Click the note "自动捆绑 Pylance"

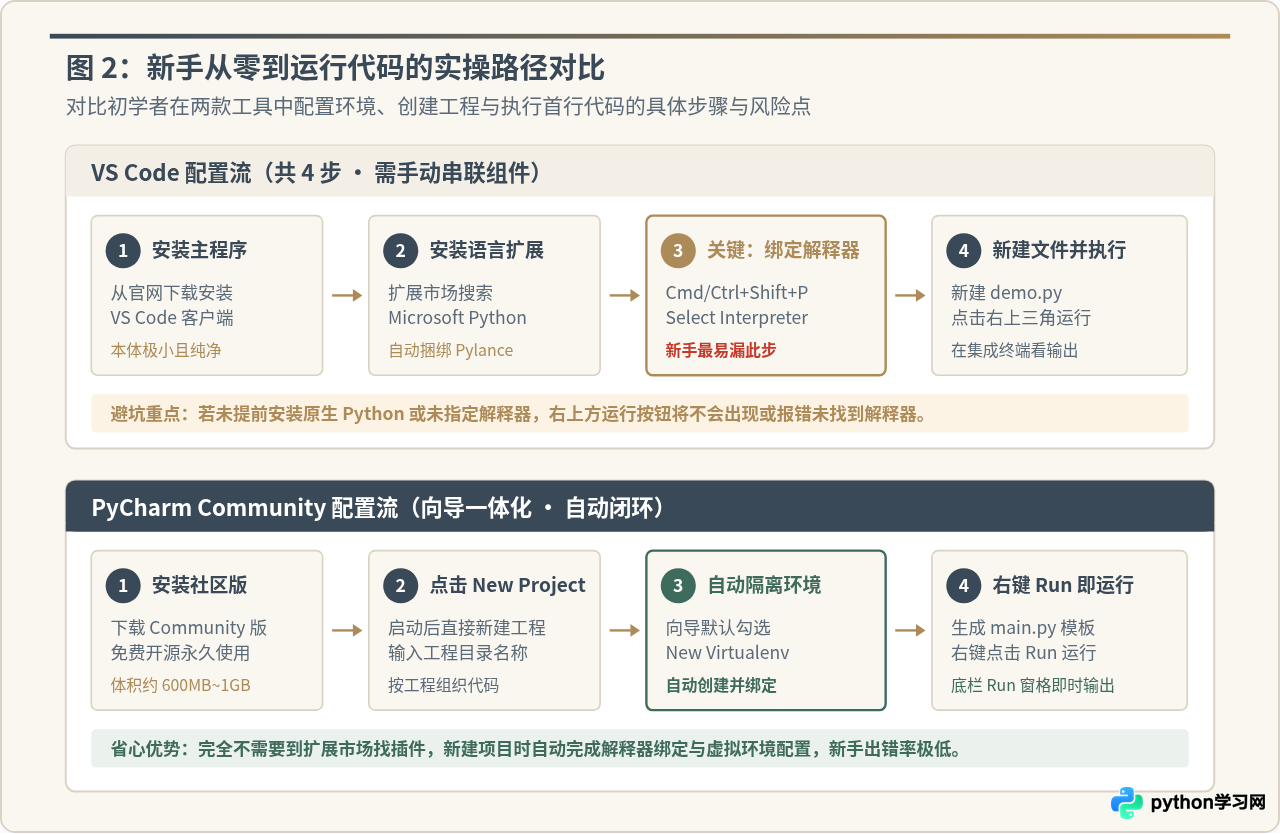coord(450,350)
